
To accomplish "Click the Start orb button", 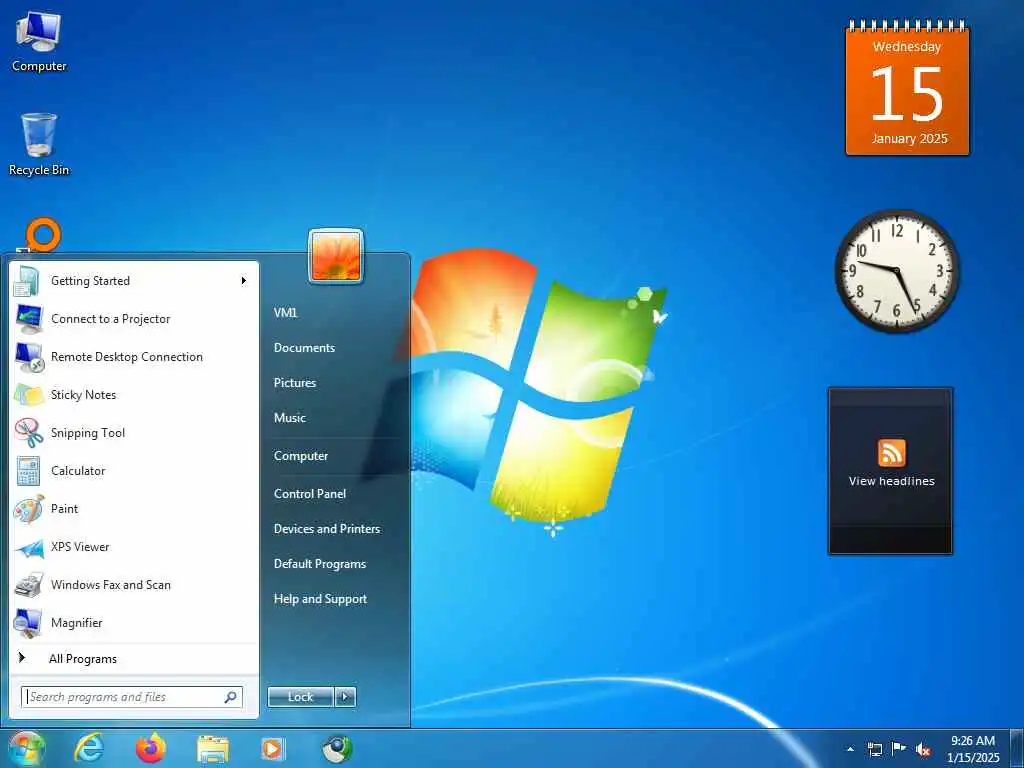I will [27, 748].
